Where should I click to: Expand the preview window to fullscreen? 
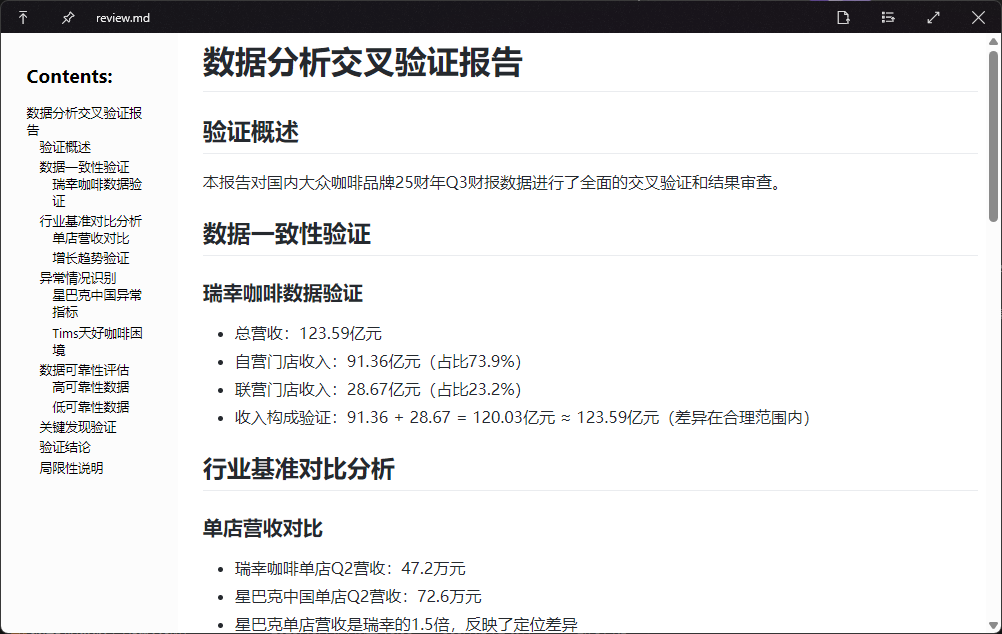pos(933,18)
